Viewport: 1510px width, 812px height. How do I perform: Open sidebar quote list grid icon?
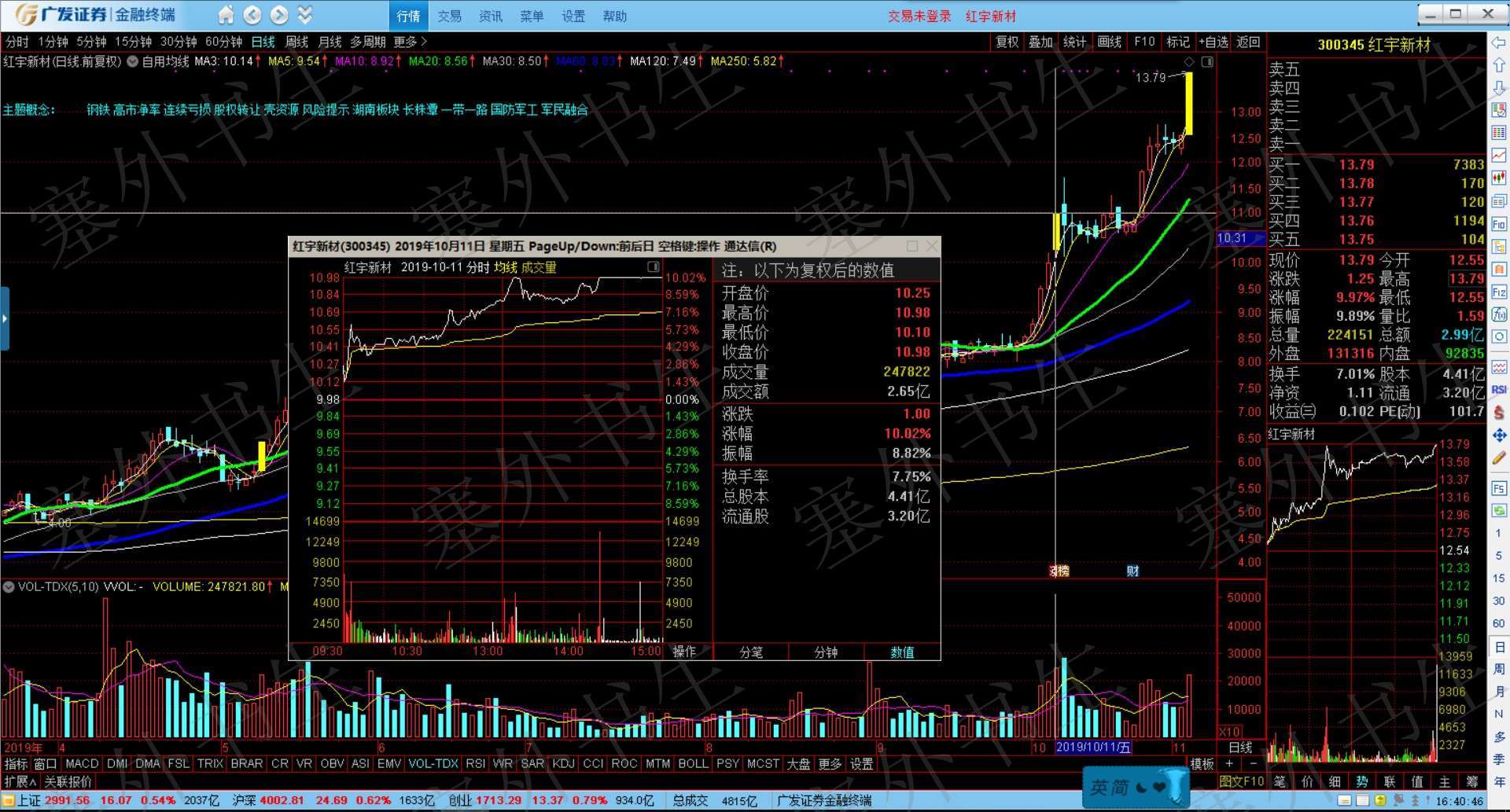(1499, 132)
